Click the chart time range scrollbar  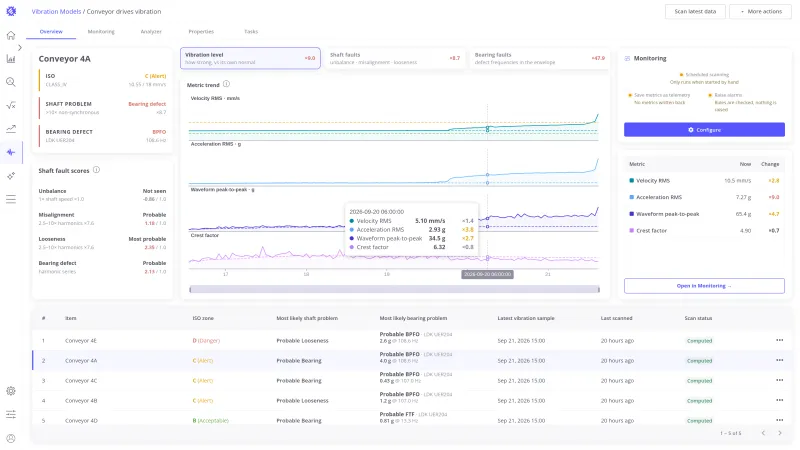coord(394,289)
